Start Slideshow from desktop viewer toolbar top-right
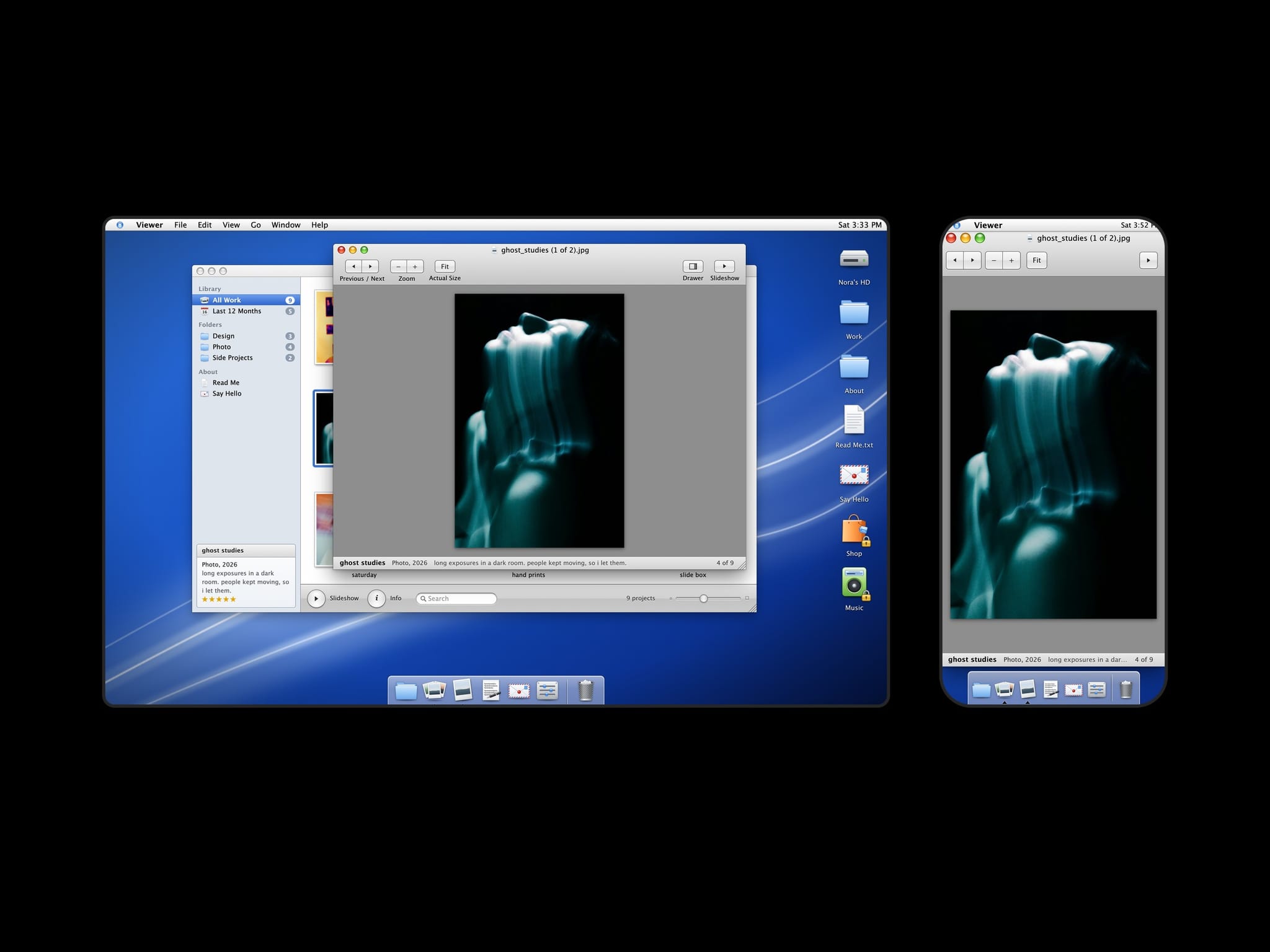Viewport: 1270px width, 952px height. [x=724, y=267]
